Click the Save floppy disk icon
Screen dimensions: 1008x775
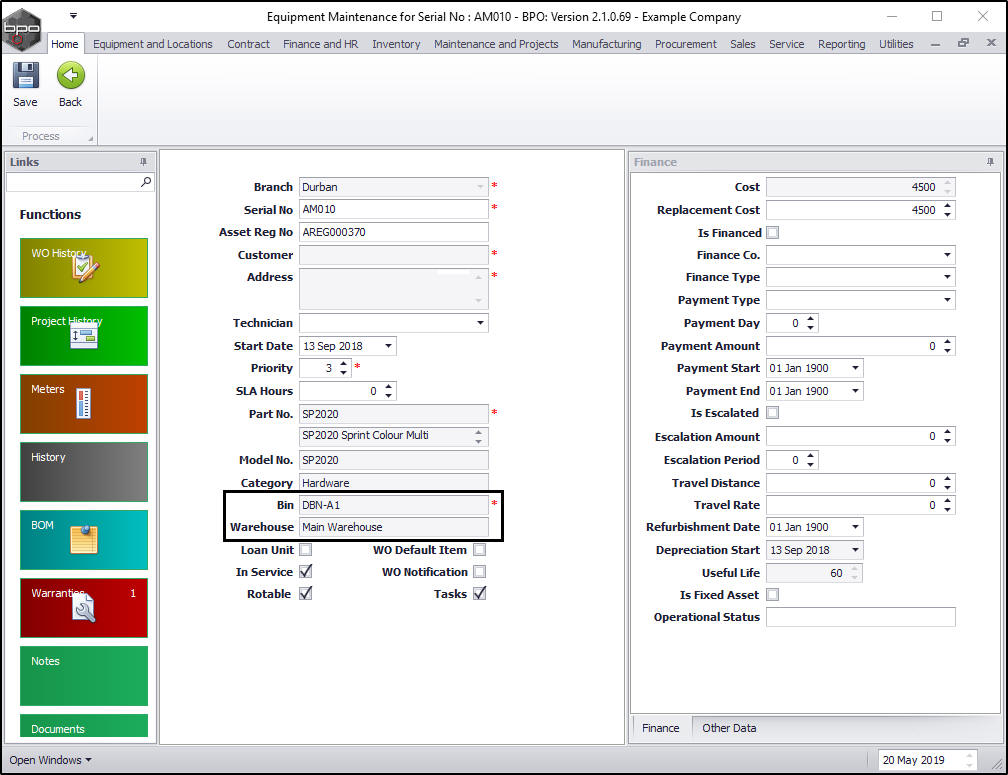click(x=26, y=75)
